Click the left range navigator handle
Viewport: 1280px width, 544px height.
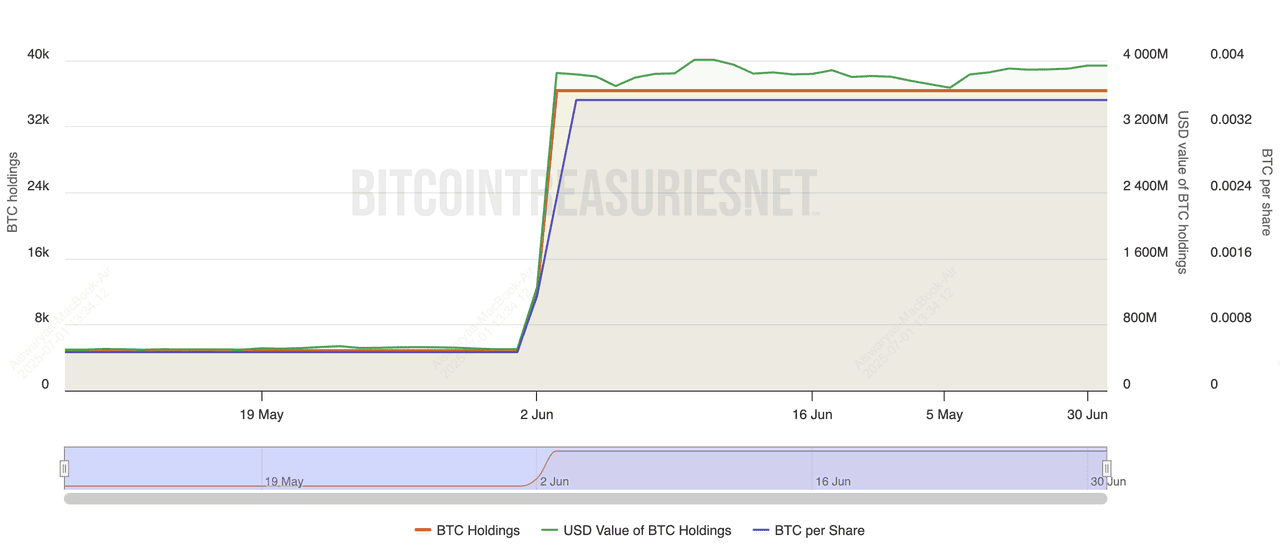point(64,468)
